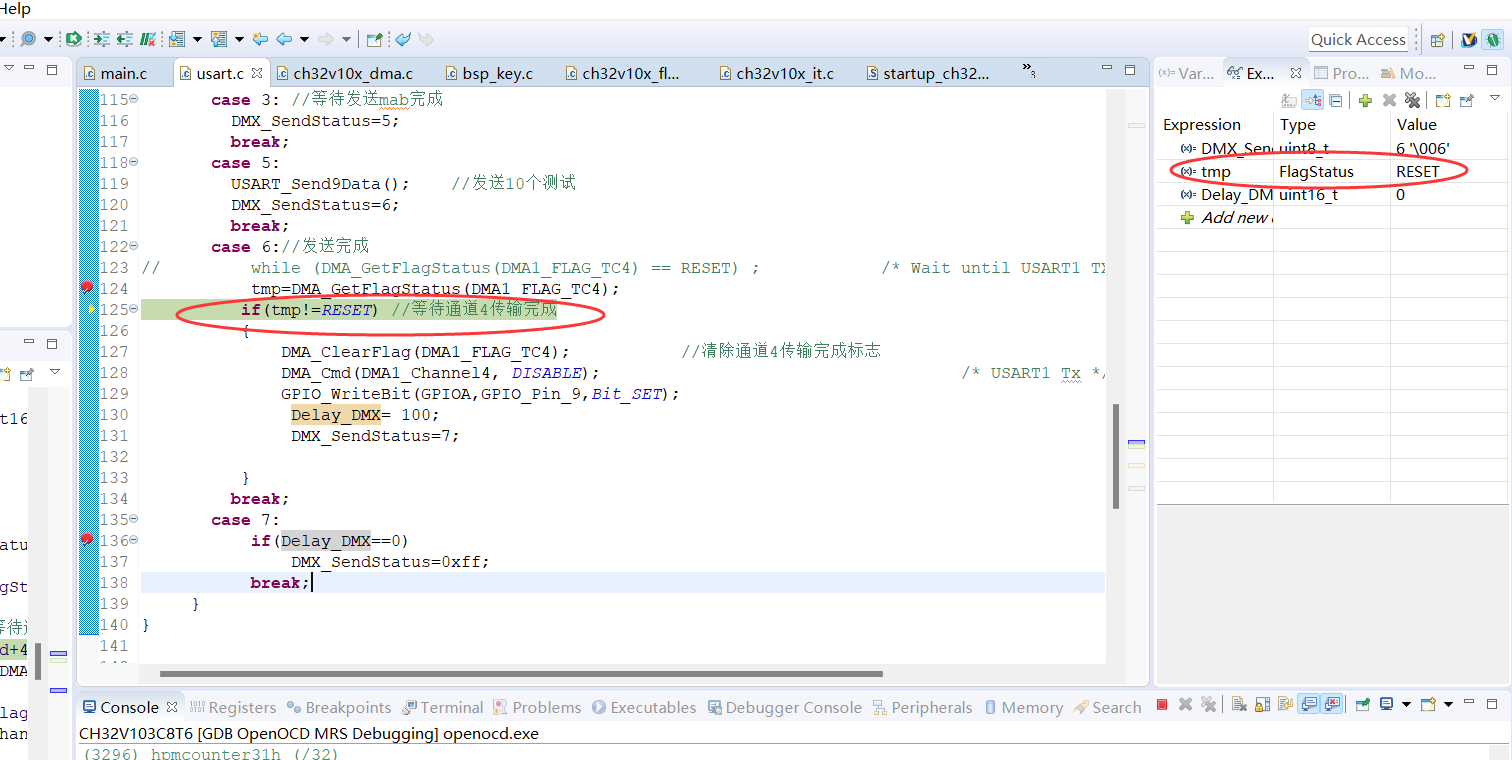Collapse fold at line 122 case 6
This screenshot has height=760, width=1512.
coord(134,246)
